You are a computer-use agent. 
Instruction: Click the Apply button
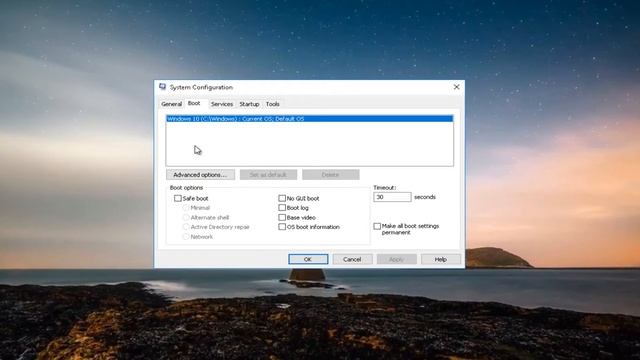pos(396,259)
